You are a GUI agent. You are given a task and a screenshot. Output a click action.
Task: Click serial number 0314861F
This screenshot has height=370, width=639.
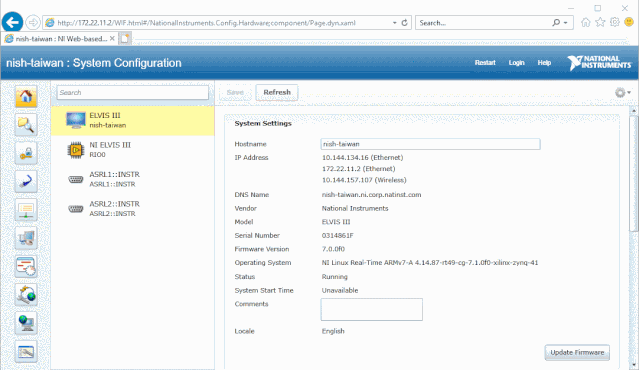(337, 236)
